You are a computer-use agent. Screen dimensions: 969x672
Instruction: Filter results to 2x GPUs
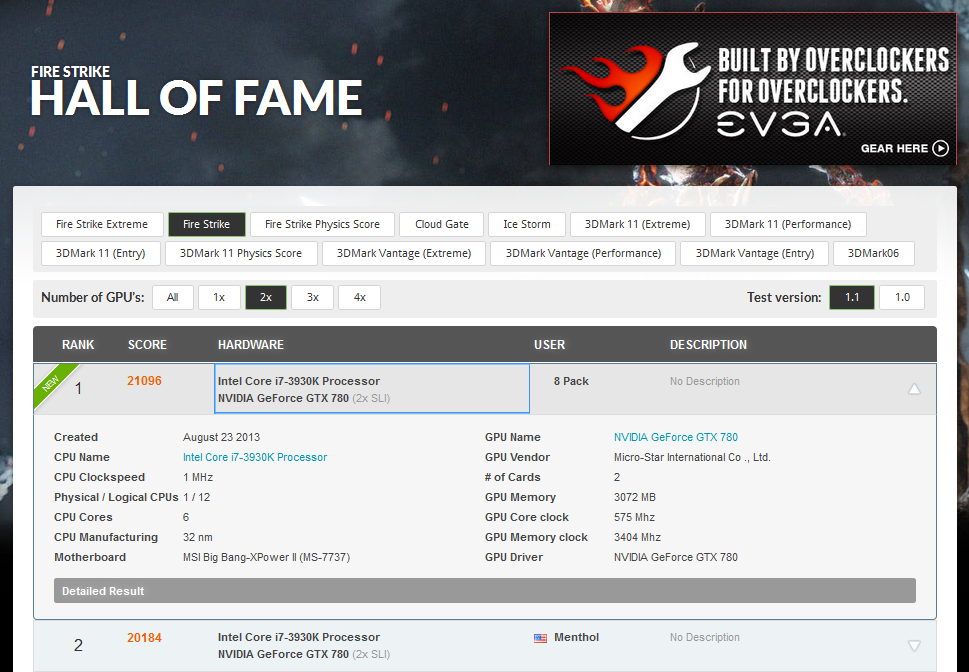coord(266,297)
